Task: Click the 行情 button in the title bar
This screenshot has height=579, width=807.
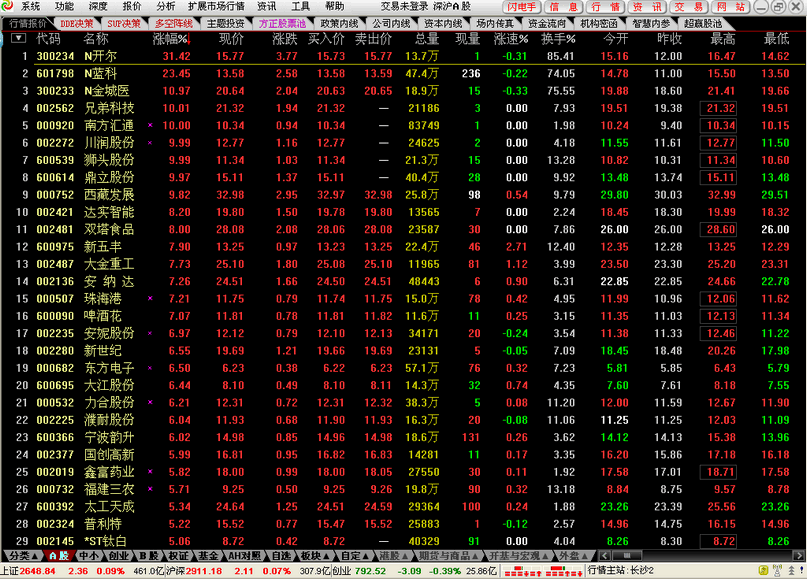Action: [605, 7]
